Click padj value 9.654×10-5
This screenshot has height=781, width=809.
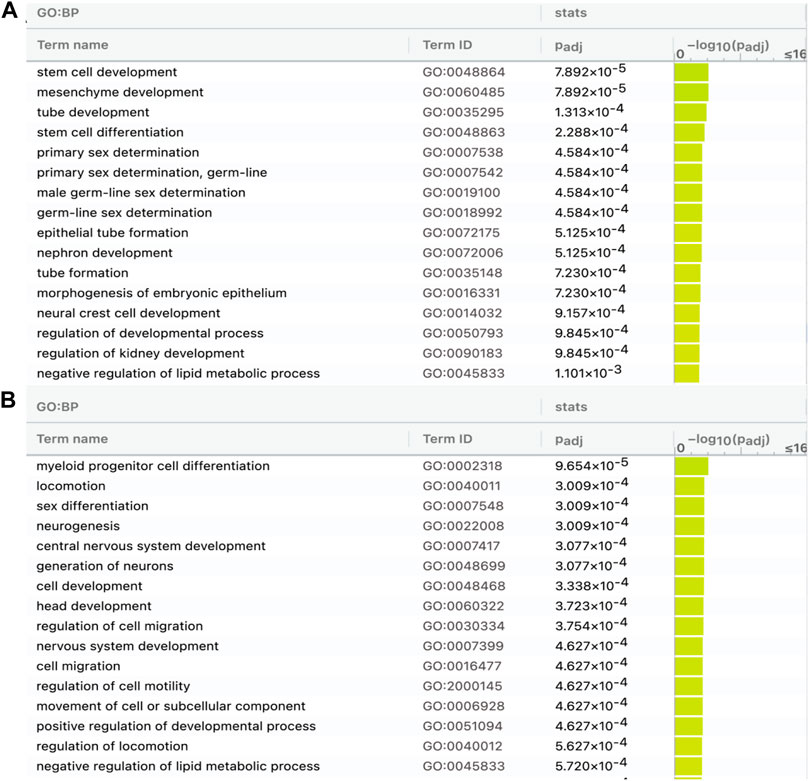click(x=592, y=465)
